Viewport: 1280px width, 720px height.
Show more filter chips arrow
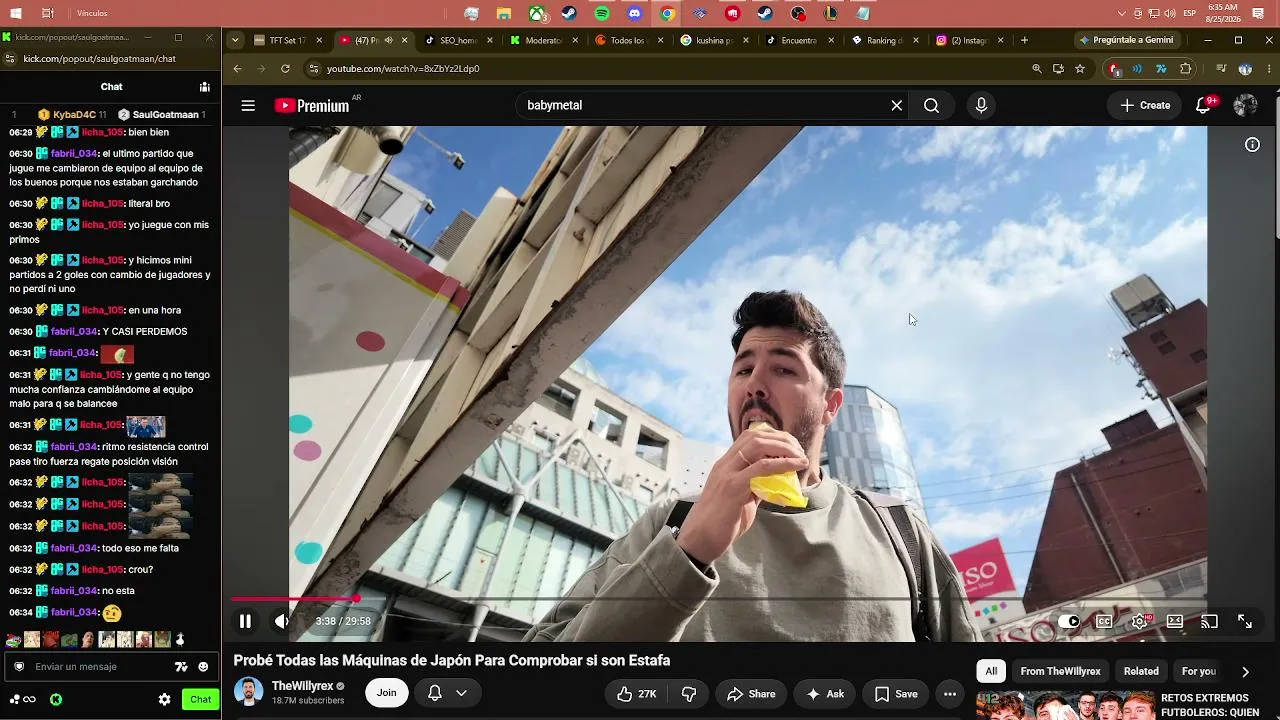pos(1245,671)
